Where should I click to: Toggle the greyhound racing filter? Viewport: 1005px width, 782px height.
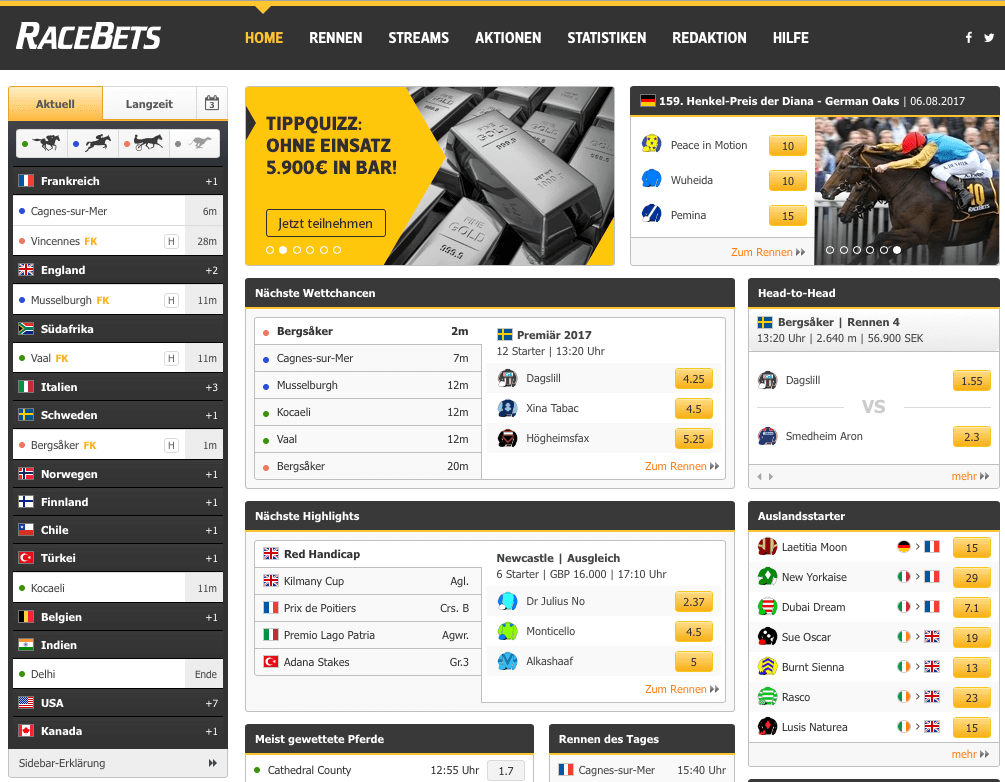pos(194,144)
